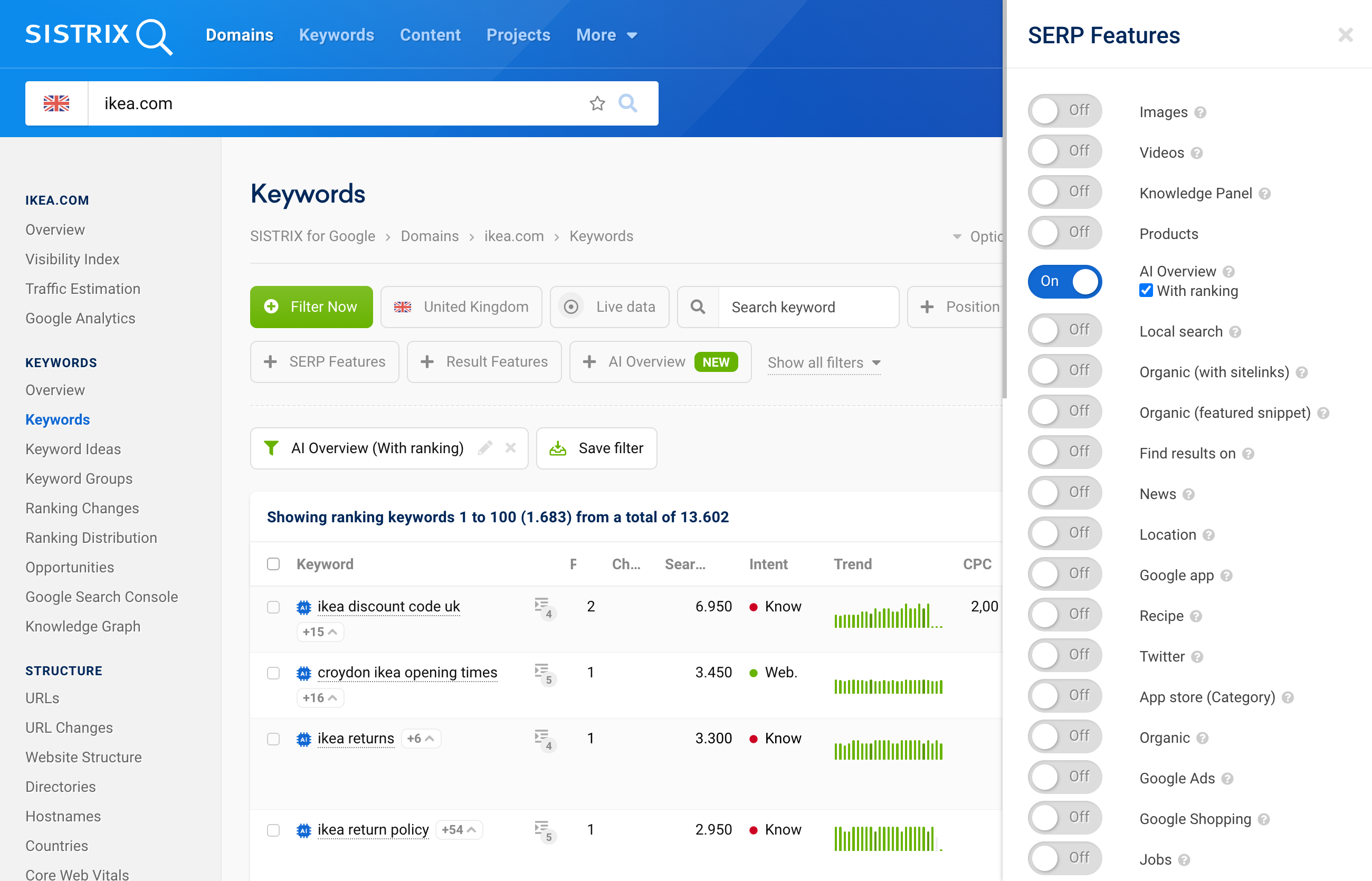Open help icon next to Videos

[x=1197, y=154]
